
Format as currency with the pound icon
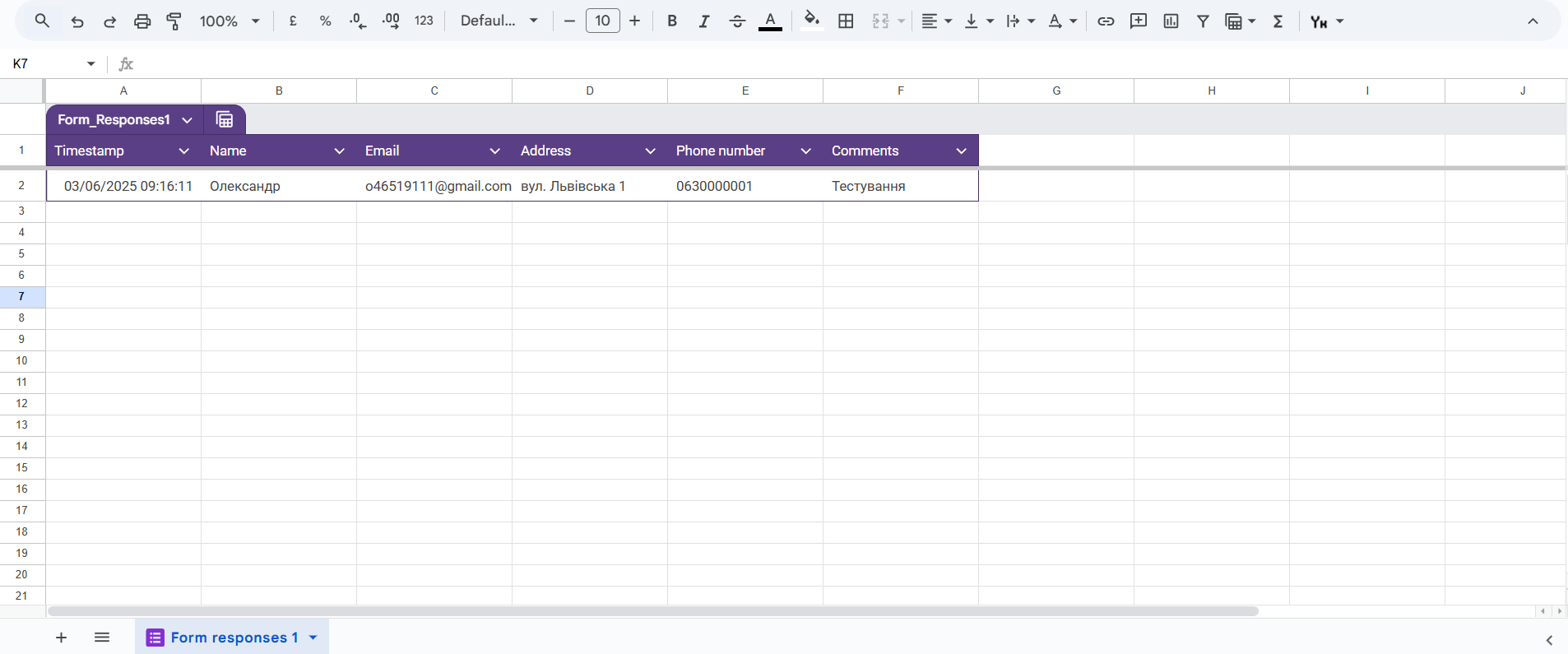coord(293,21)
